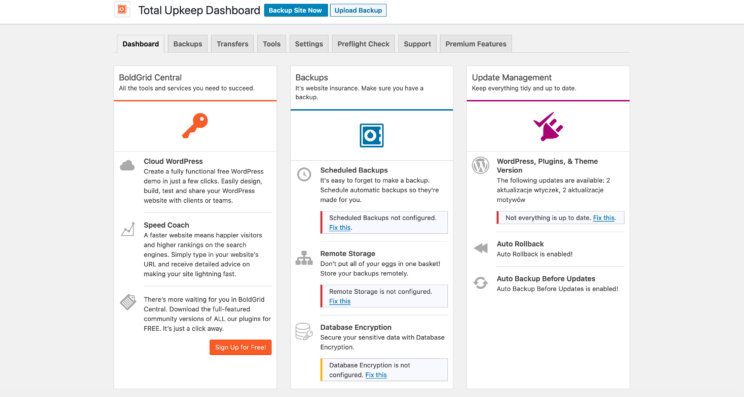Open the Backups tab

[x=187, y=44]
